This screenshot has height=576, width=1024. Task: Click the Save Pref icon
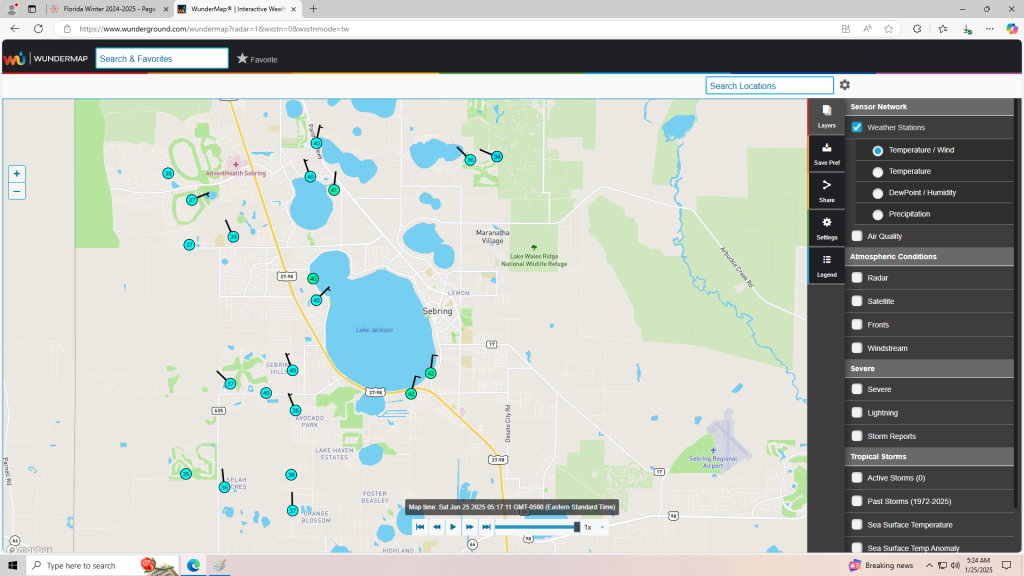tap(826, 153)
